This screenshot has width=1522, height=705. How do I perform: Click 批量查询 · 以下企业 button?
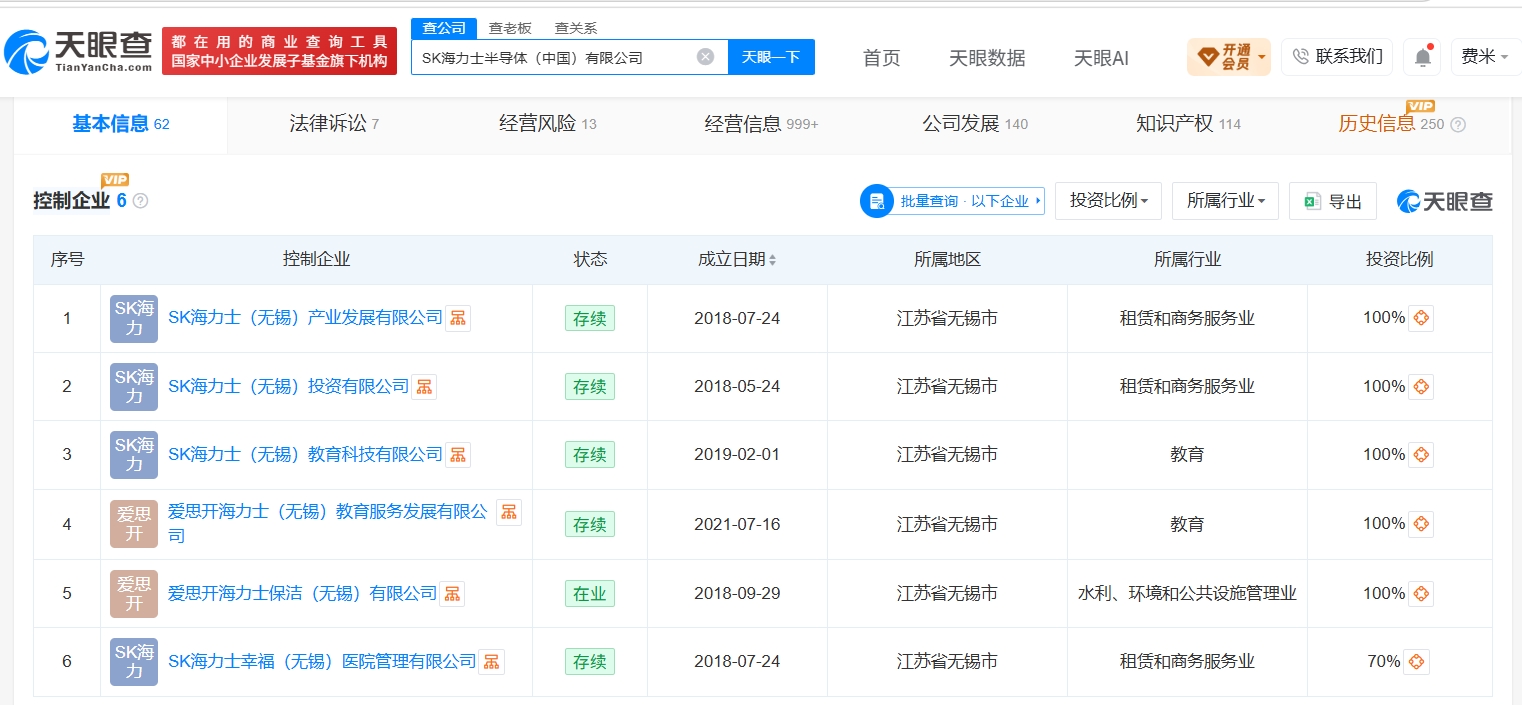[953, 201]
